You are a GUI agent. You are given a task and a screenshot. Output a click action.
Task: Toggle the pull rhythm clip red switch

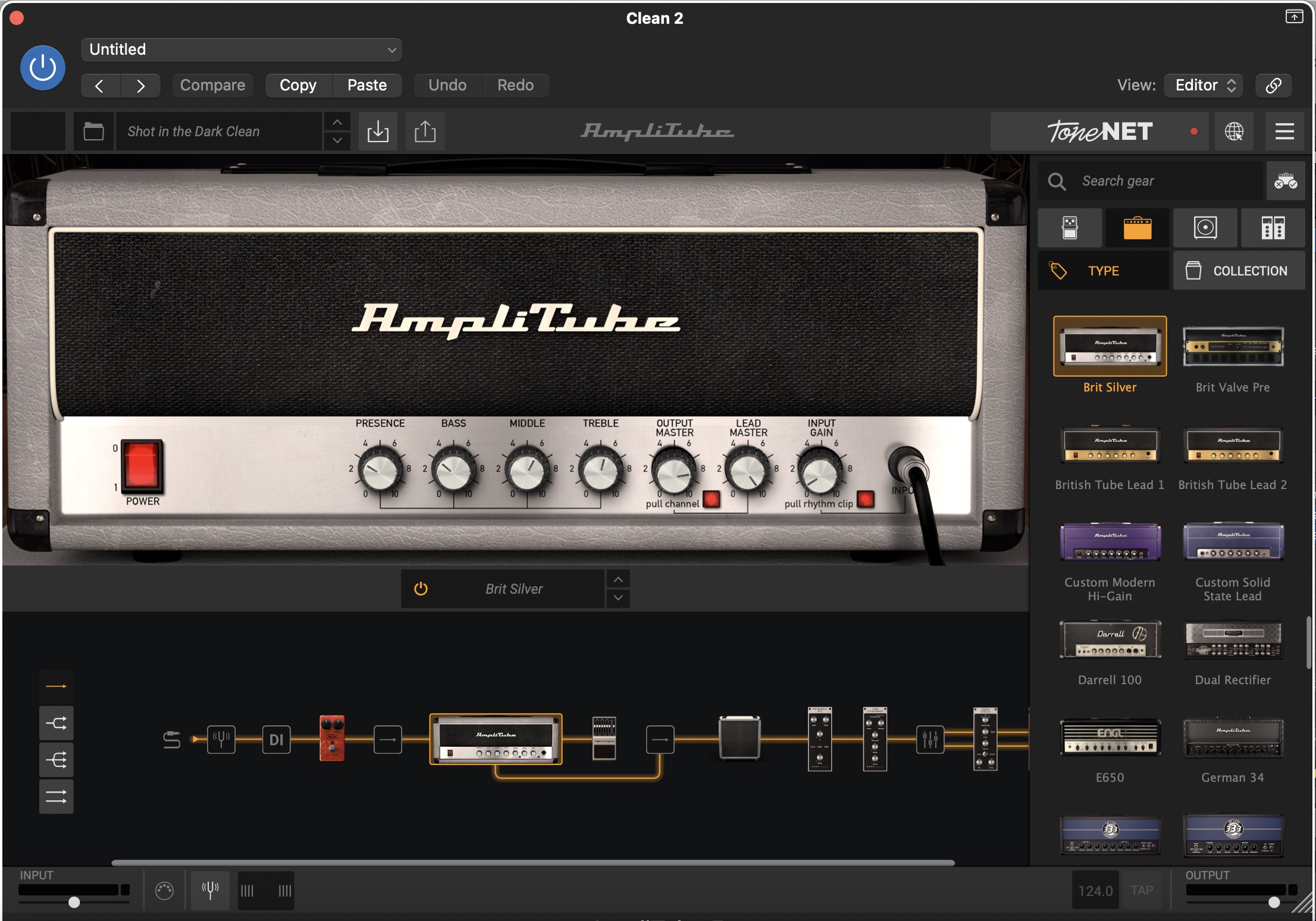(x=866, y=499)
